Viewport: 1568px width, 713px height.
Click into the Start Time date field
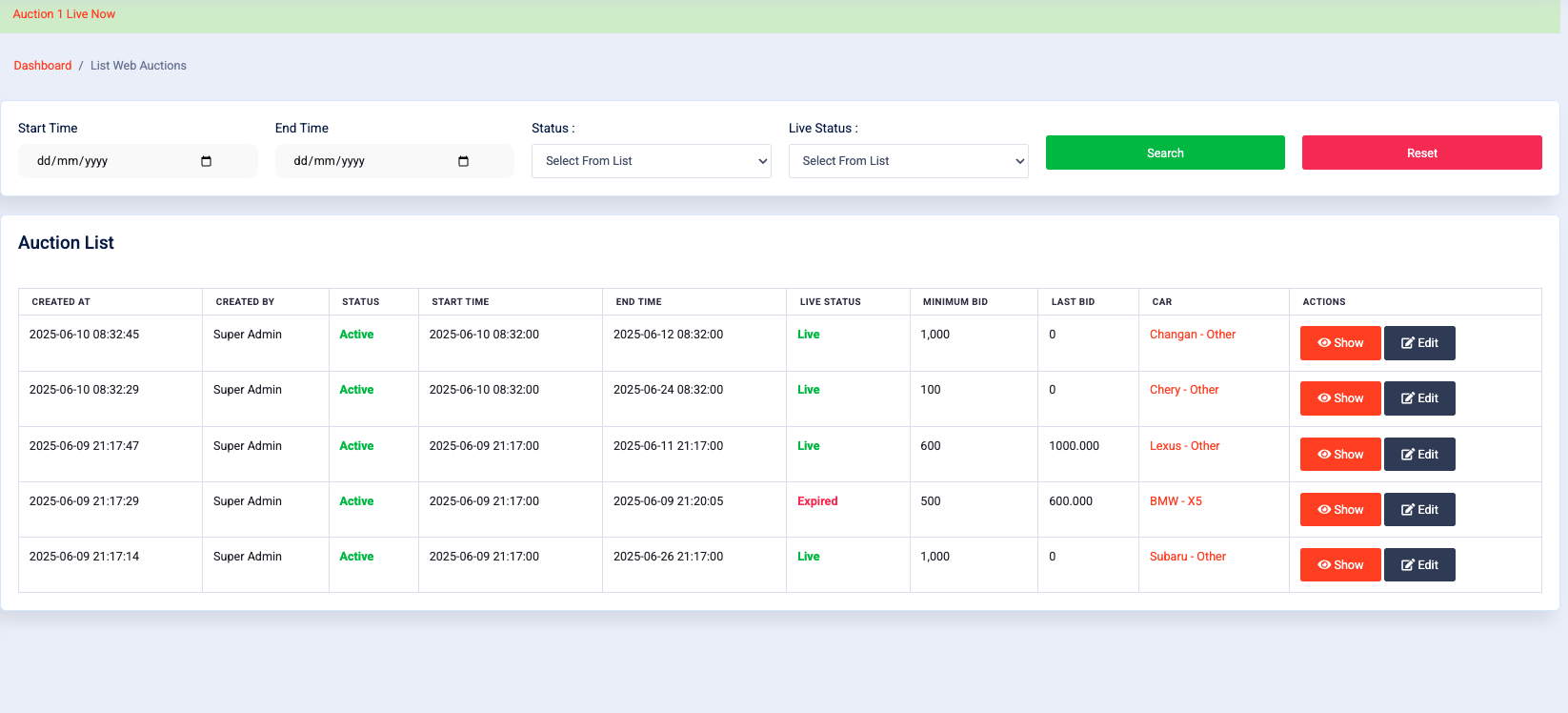pyautogui.click(x=105, y=161)
